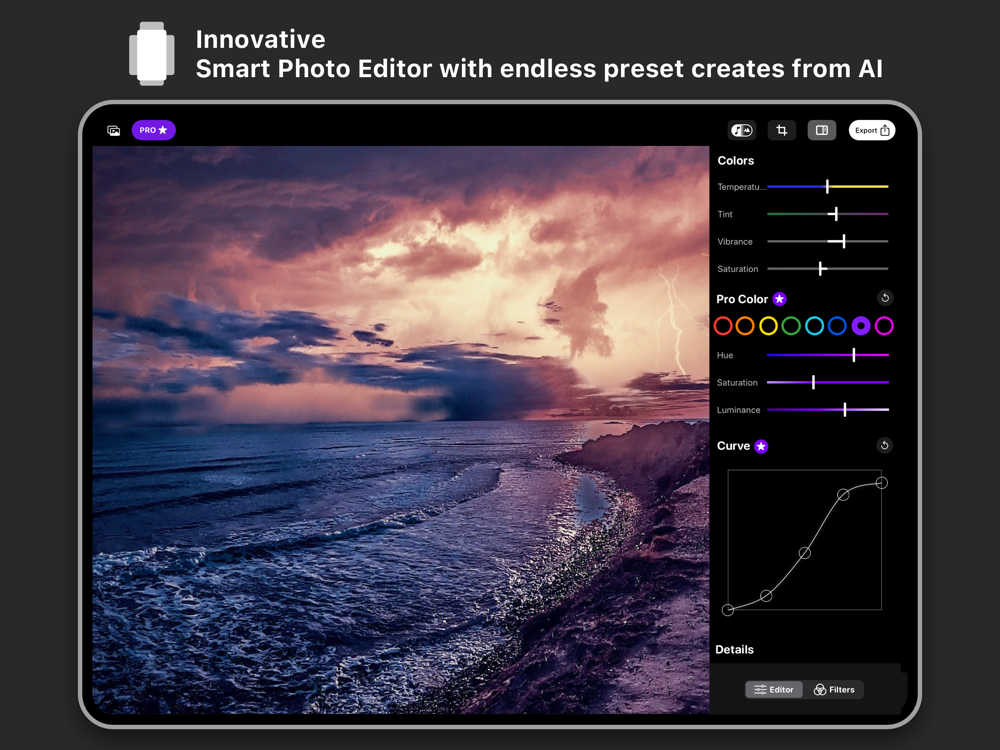
Task: Click the second curve control point
Action: coord(767,596)
